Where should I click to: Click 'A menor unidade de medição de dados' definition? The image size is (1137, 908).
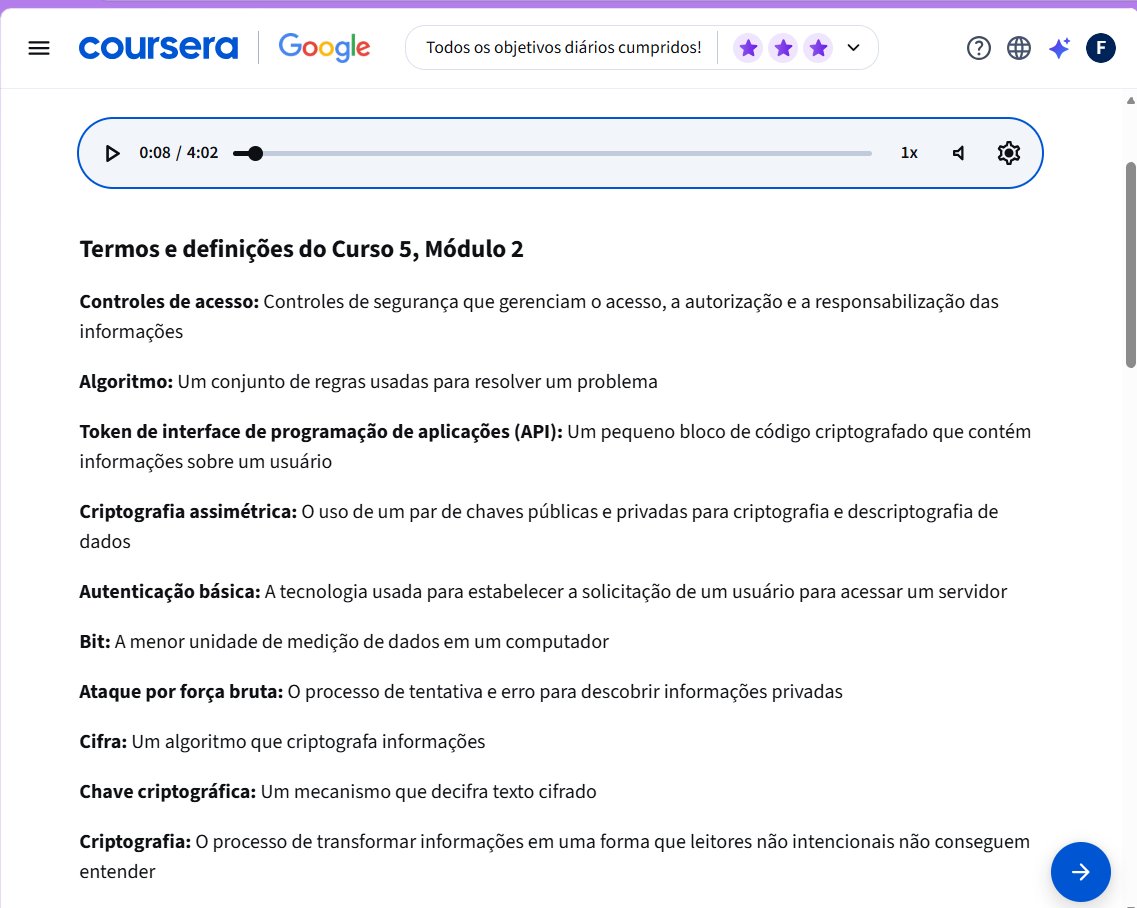pos(362,642)
